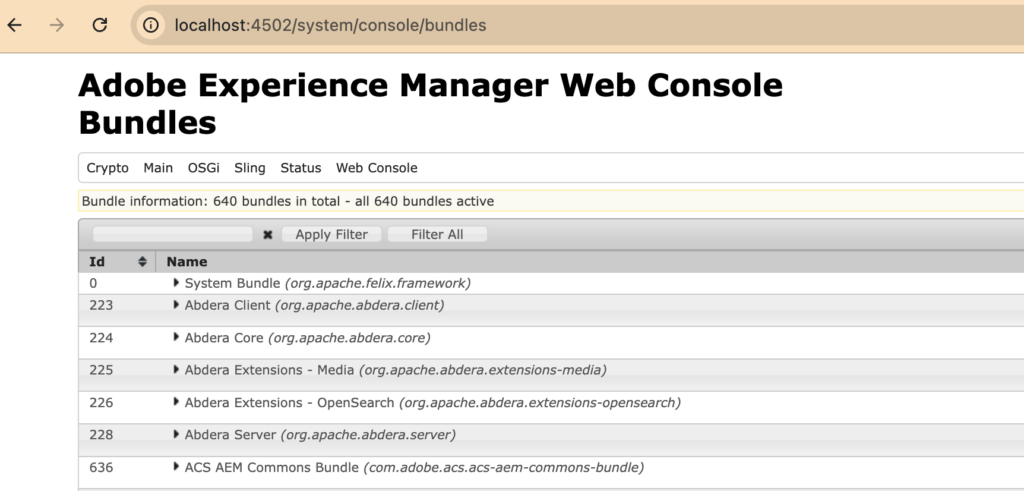Expand the Abdera Extensions - OpenSearch row

click(x=177, y=403)
